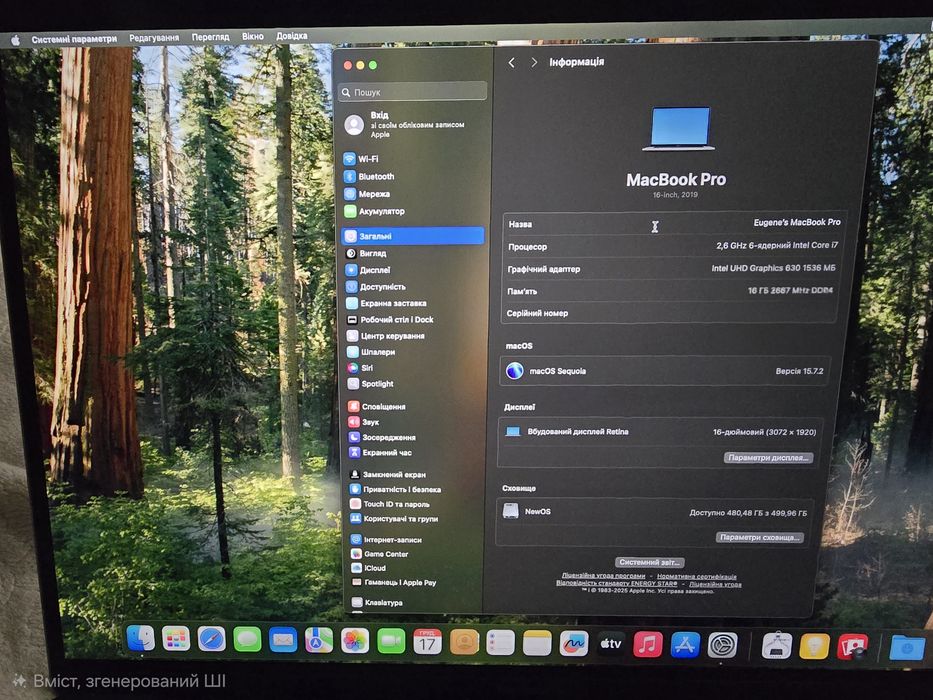Screen dimensions: 933x700
Task: Open Safari from the Dock
Action: click(211, 639)
